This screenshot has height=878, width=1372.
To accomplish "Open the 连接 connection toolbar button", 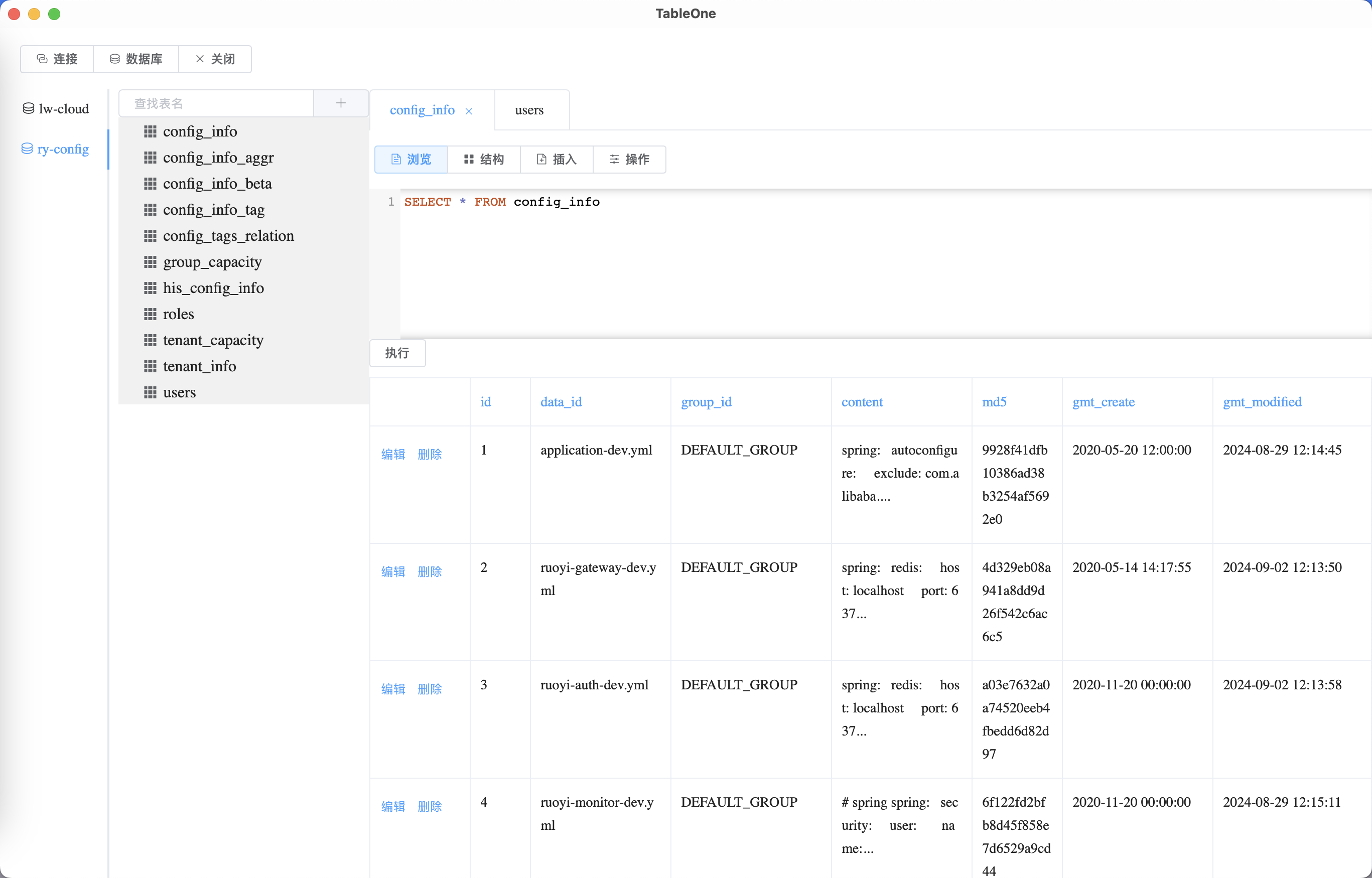I will pyautogui.click(x=57, y=59).
